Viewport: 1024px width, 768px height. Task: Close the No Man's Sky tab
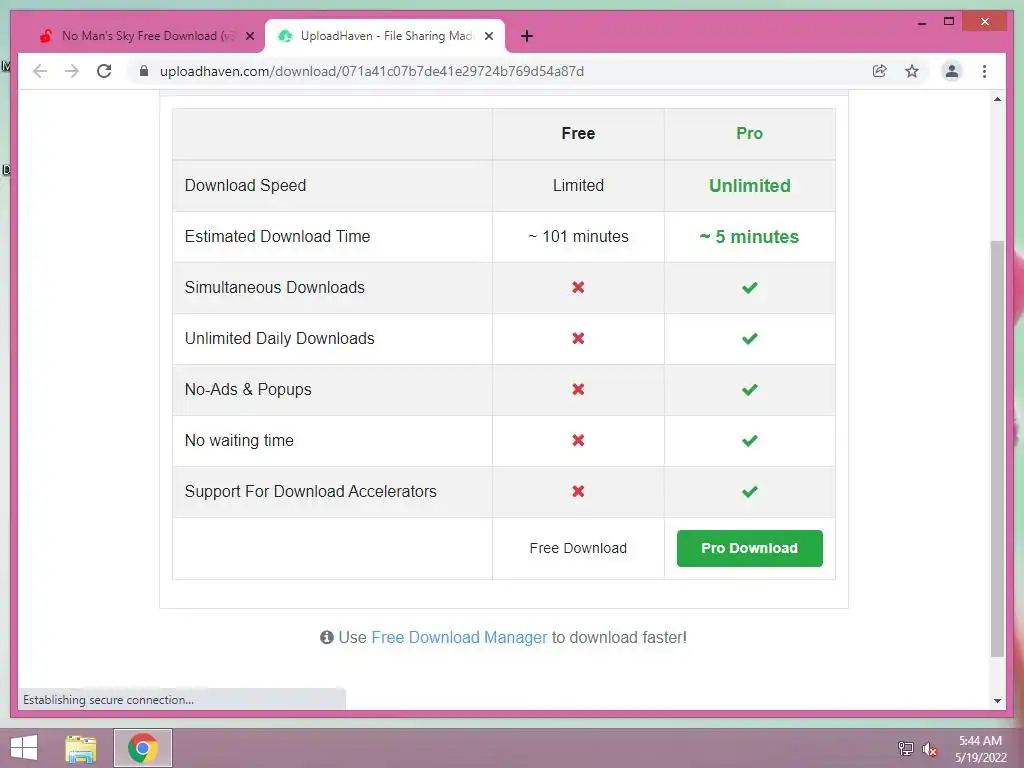point(249,36)
